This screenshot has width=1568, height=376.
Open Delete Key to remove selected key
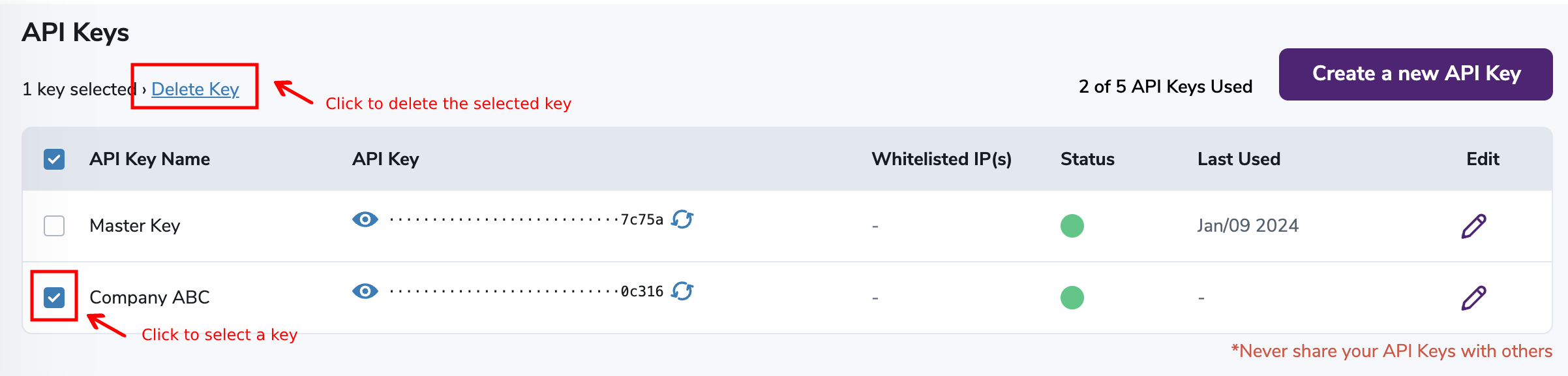click(x=195, y=89)
